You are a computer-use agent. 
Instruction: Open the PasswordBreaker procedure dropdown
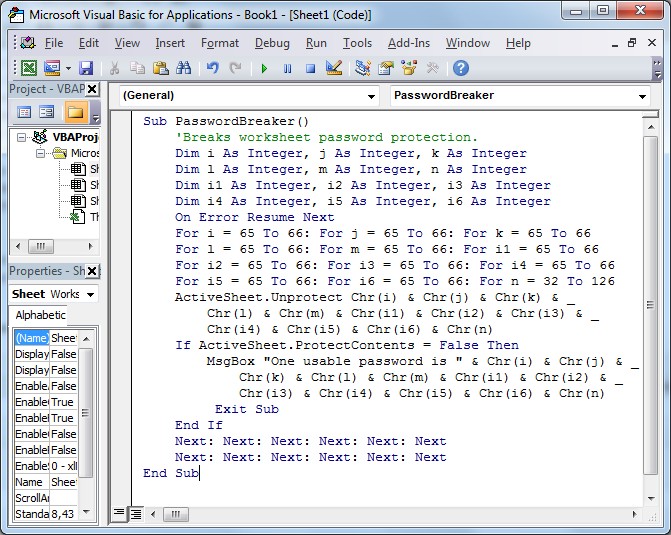[642, 96]
